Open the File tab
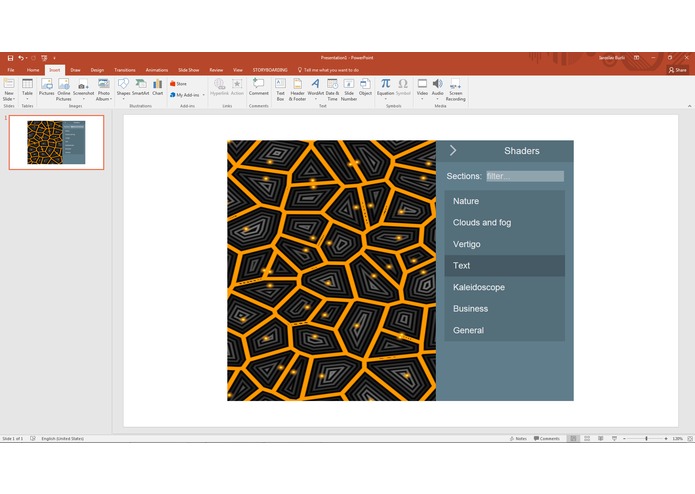Viewport: 695px width, 494px height. [x=11, y=70]
